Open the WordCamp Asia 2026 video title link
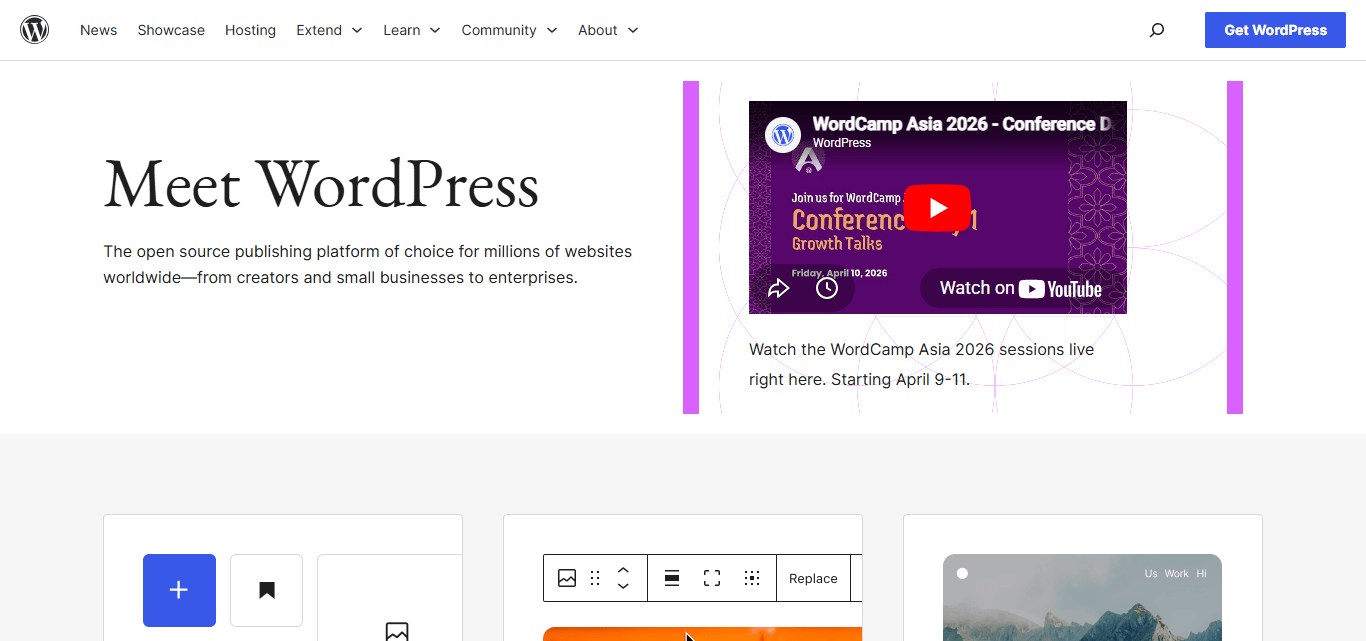 tap(962, 124)
